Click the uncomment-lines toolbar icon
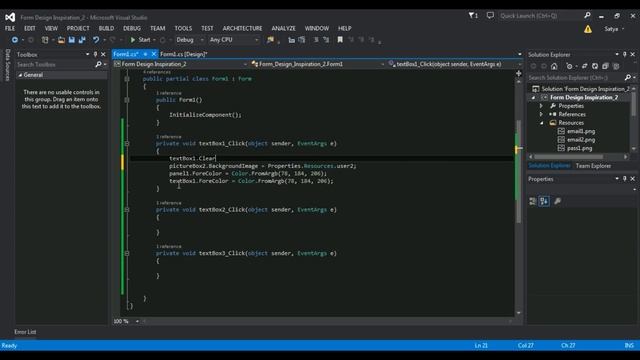This screenshot has width=640, height=360. [x=326, y=40]
